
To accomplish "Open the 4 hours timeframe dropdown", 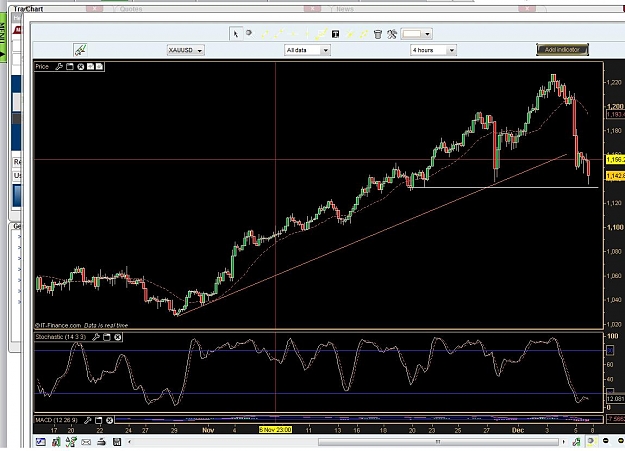I will [433, 50].
